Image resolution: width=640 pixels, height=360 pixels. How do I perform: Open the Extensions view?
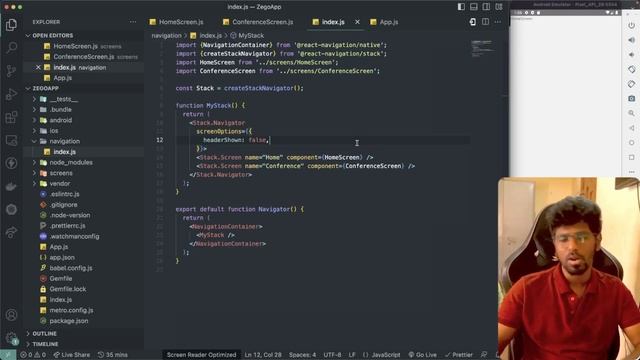[x=11, y=118]
